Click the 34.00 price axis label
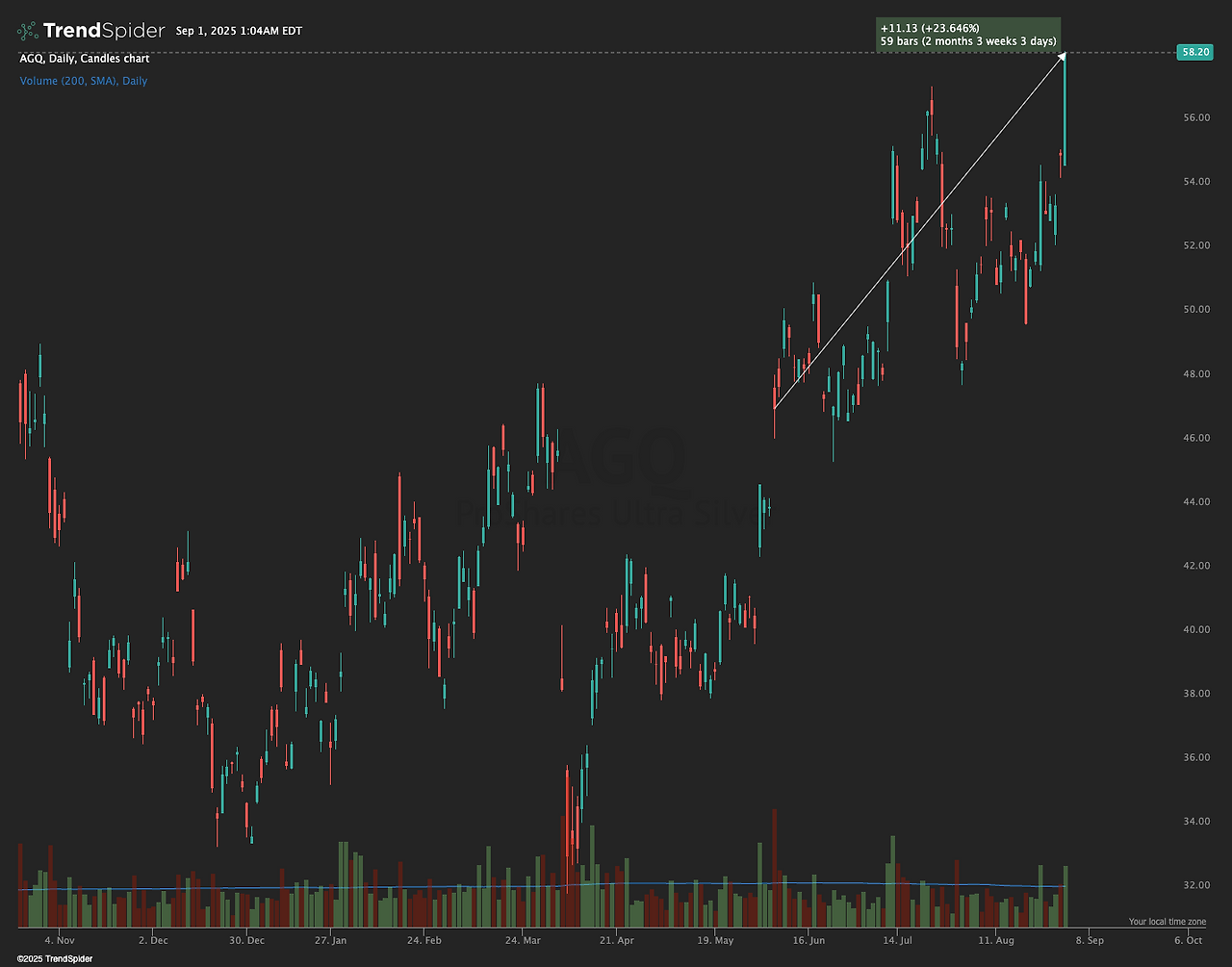This screenshot has height=967, width=1232. coord(1196,822)
